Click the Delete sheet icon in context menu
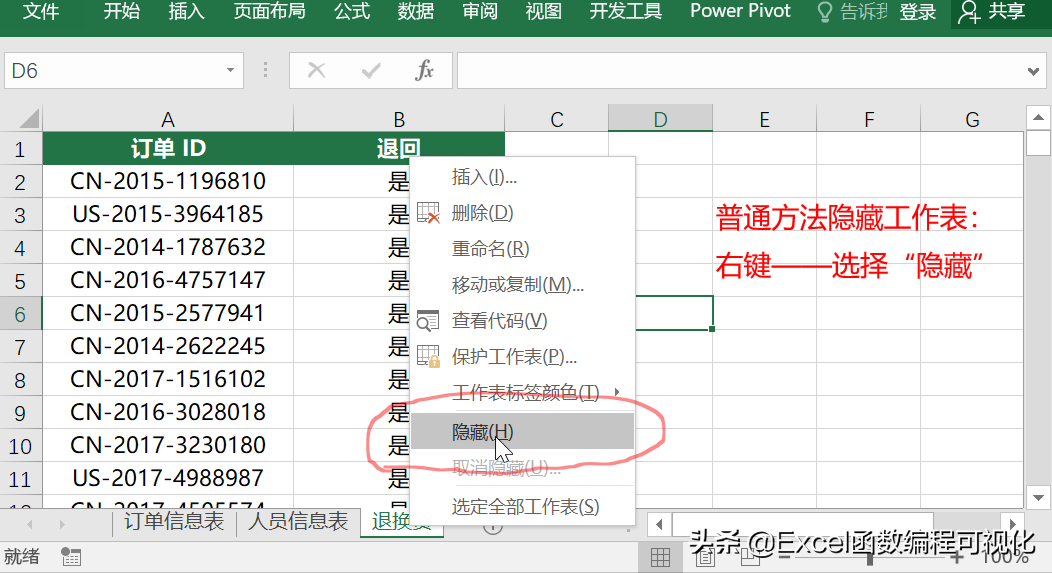Viewport: 1052px width, 573px height. tap(428, 213)
